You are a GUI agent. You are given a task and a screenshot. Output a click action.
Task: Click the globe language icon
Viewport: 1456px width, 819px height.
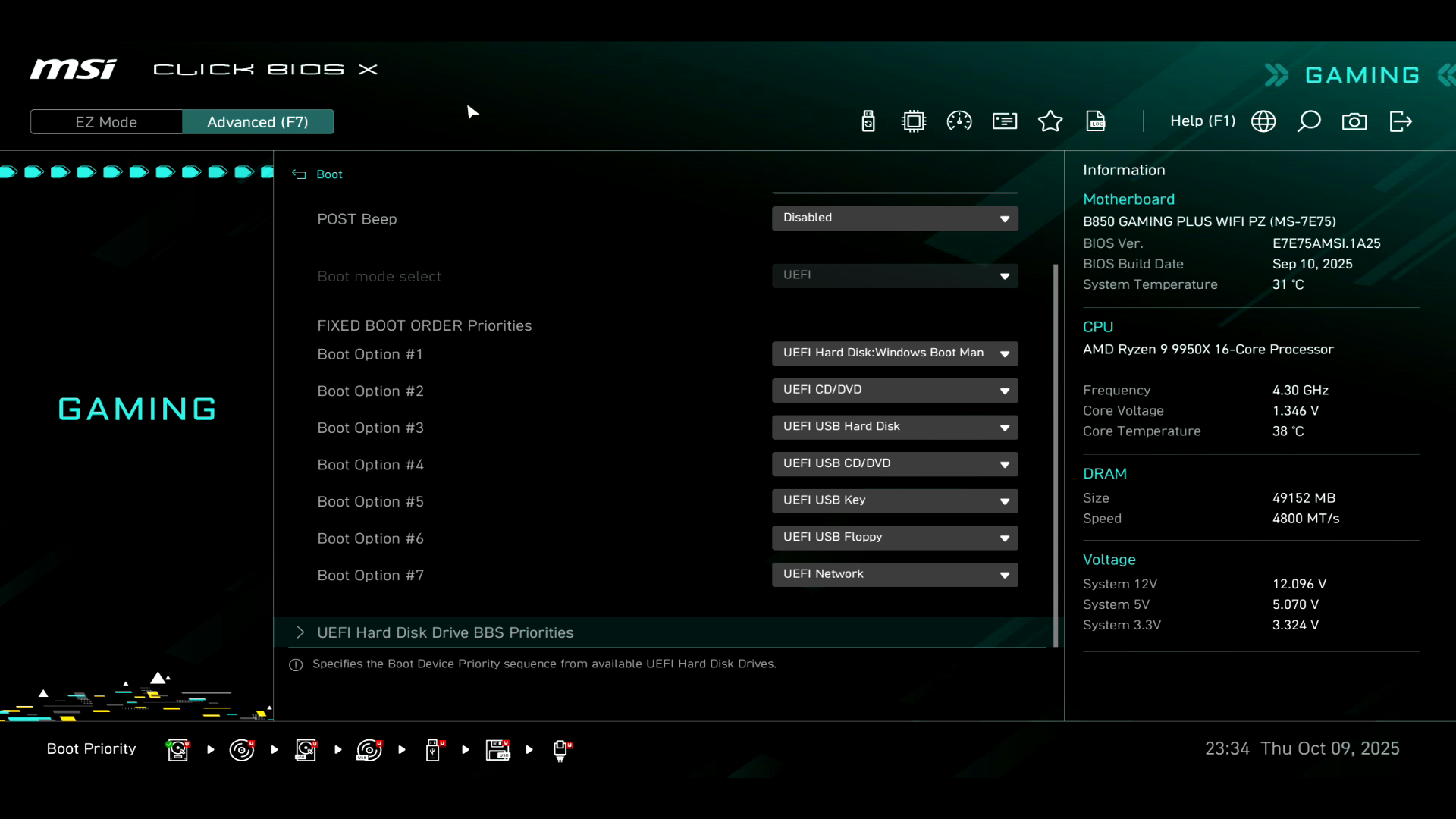click(x=1263, y=121)
